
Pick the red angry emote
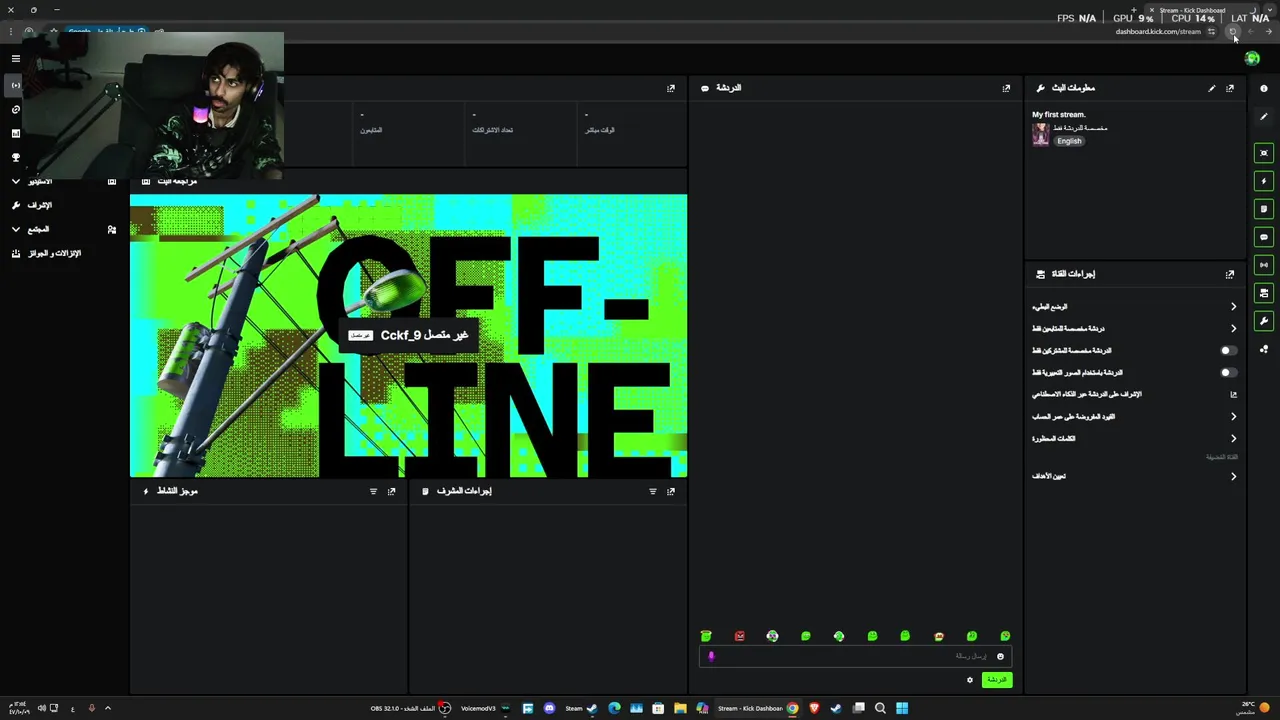(739, 636)
